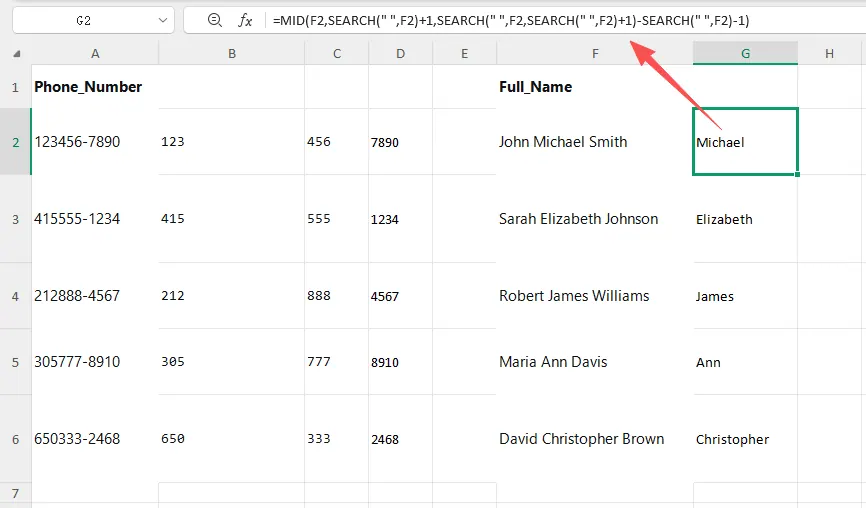The image size is (866, 508).
Task: Click the Phone_Number header cell
Action: pyautogui.click(x=88, y=87)
